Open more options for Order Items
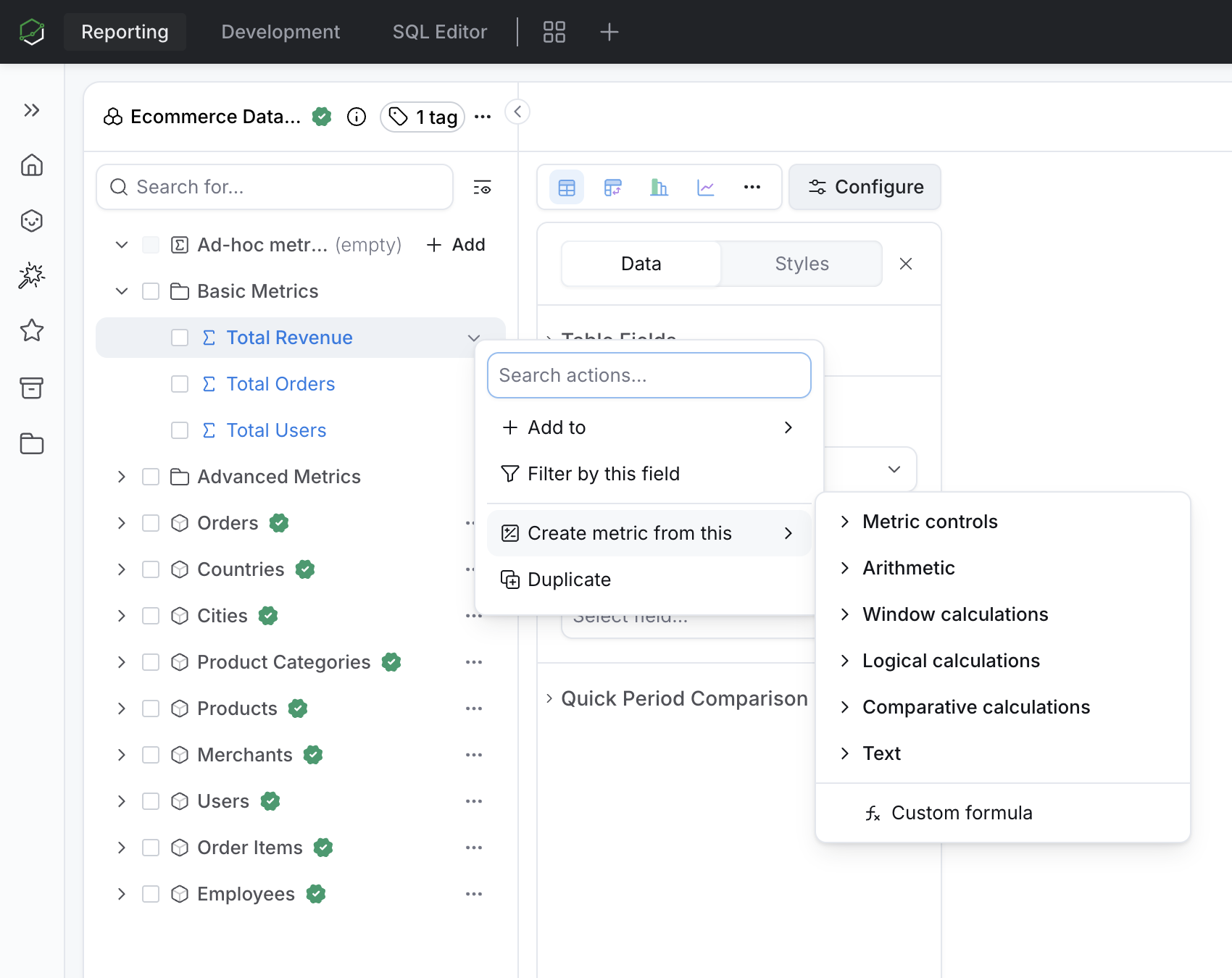1232x978 pixels. [474, 848]
